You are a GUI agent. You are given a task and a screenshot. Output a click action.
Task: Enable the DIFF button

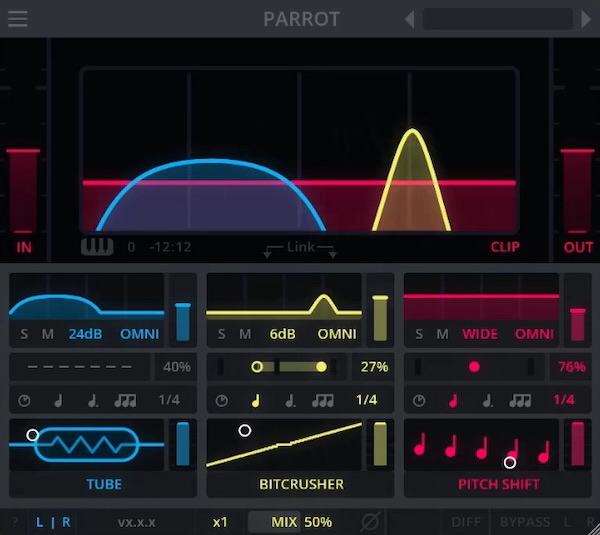click(466, 522)
